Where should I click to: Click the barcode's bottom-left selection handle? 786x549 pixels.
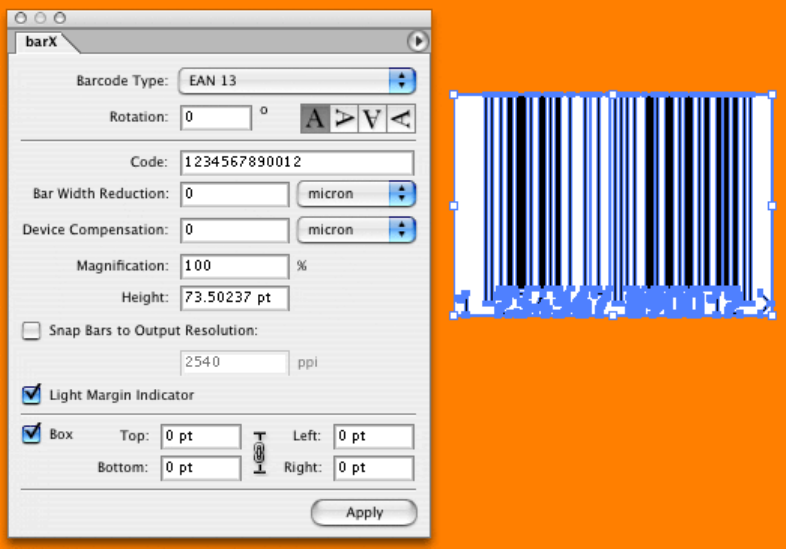454,315
